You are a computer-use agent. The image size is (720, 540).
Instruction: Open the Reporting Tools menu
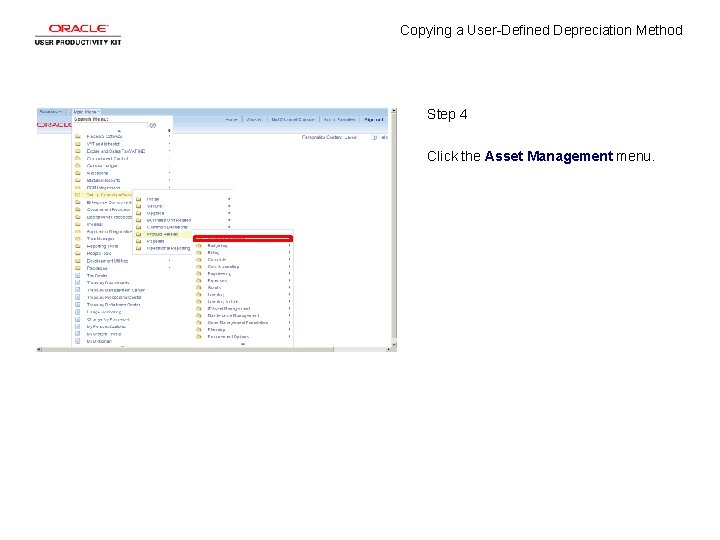pos(102,246)
